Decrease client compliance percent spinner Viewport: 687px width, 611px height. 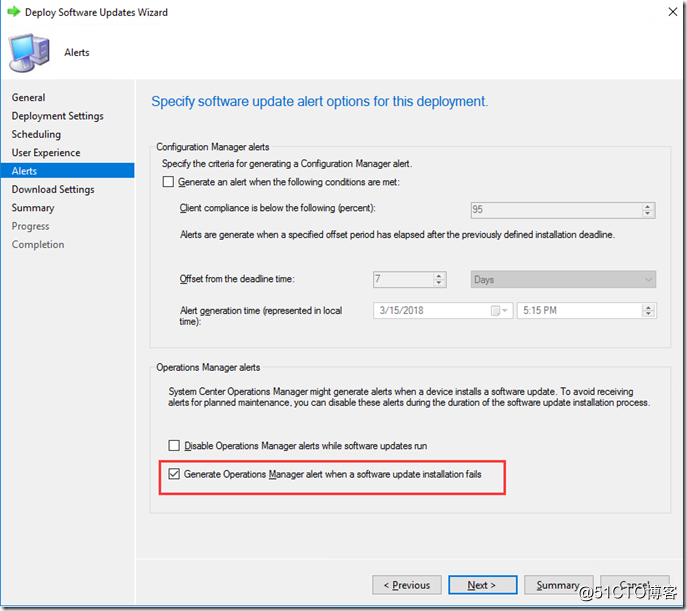coord(648,213)
